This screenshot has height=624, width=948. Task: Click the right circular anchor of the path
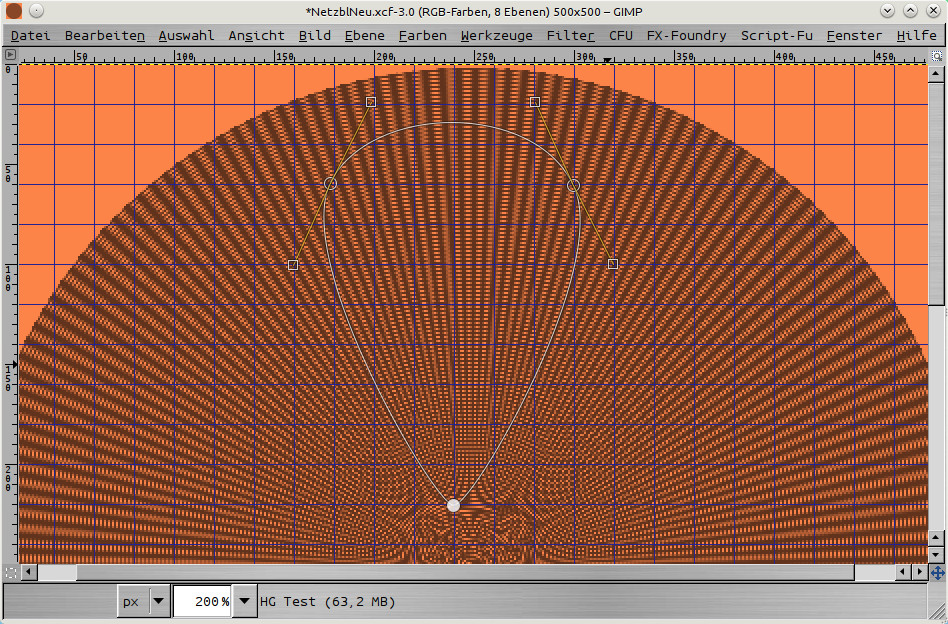tap(573, 185)
